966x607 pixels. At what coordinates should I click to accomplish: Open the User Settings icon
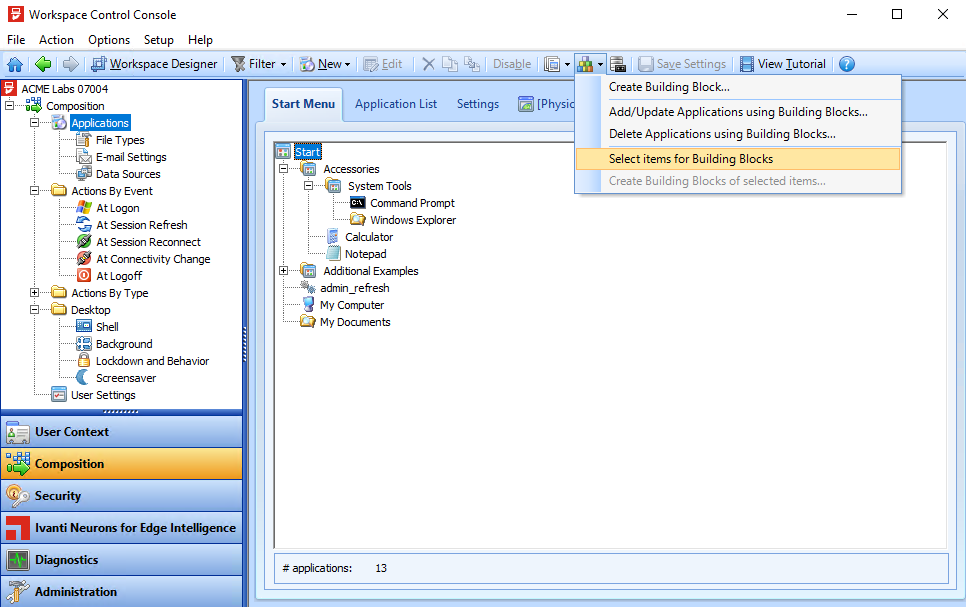click(x=59, y=395)
